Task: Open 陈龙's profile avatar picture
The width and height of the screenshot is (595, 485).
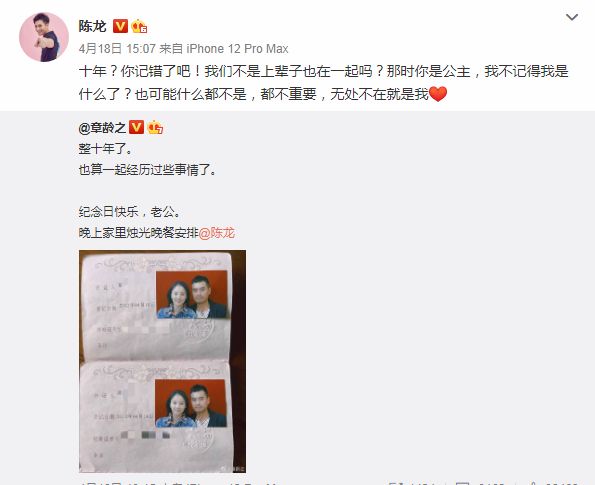Action: 44,37
